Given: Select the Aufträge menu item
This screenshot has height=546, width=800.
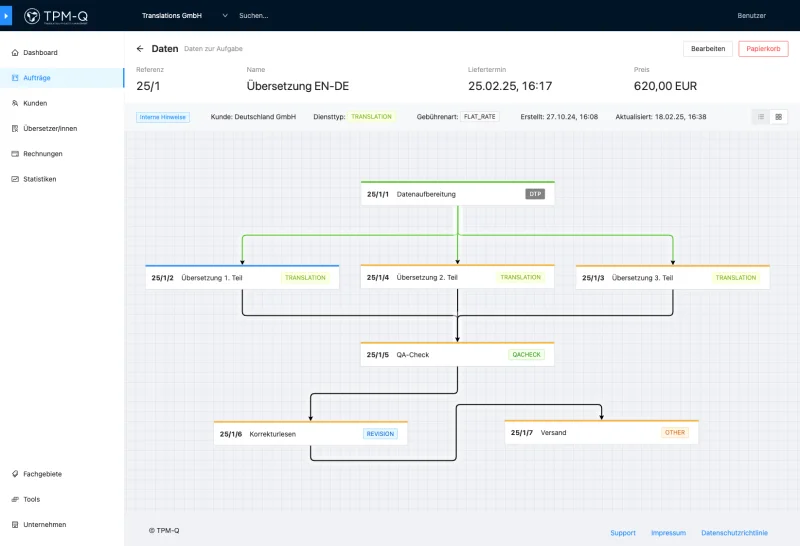Looking at the screenshot, I should [37, 77].
